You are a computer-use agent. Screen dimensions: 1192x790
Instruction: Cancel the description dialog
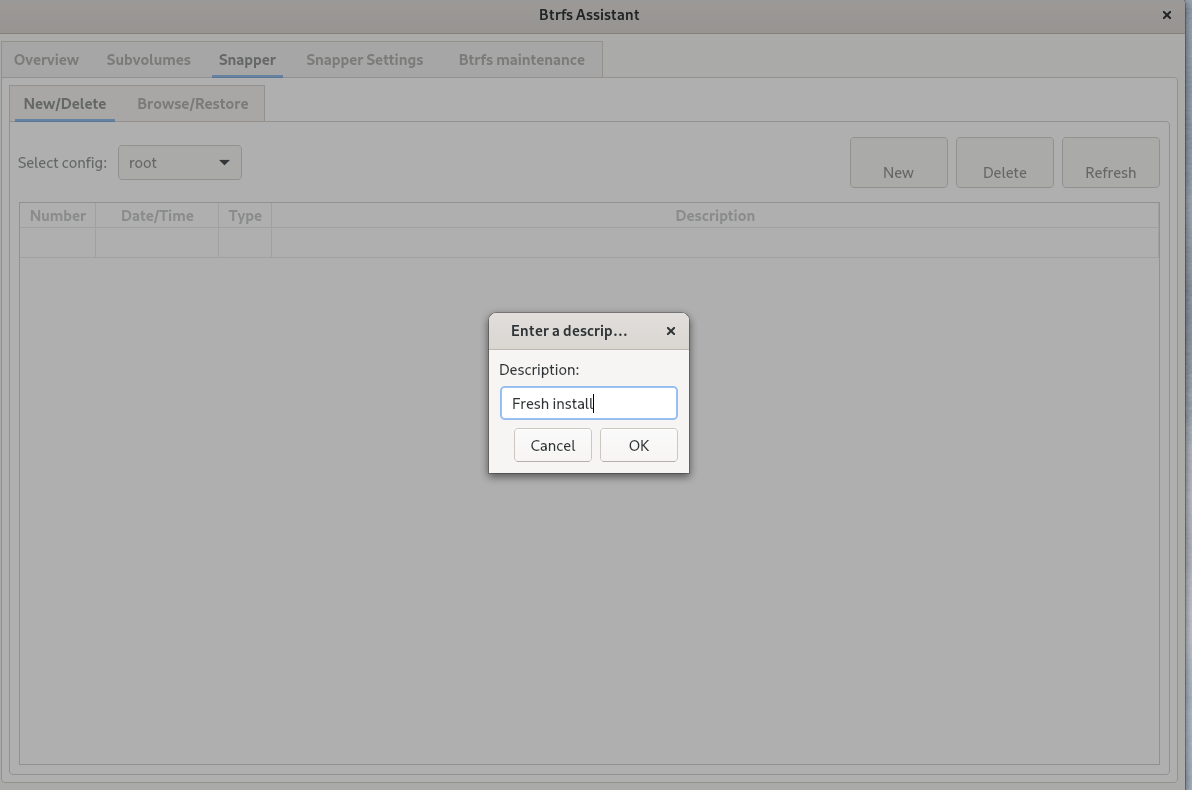(553, 445)
